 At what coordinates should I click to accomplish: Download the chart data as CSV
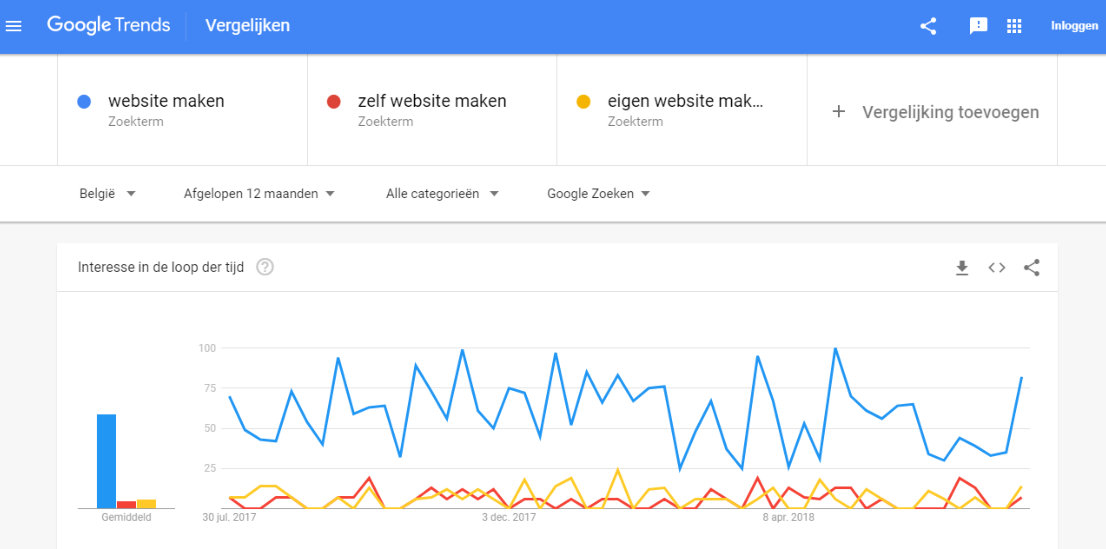coord(962,267)
